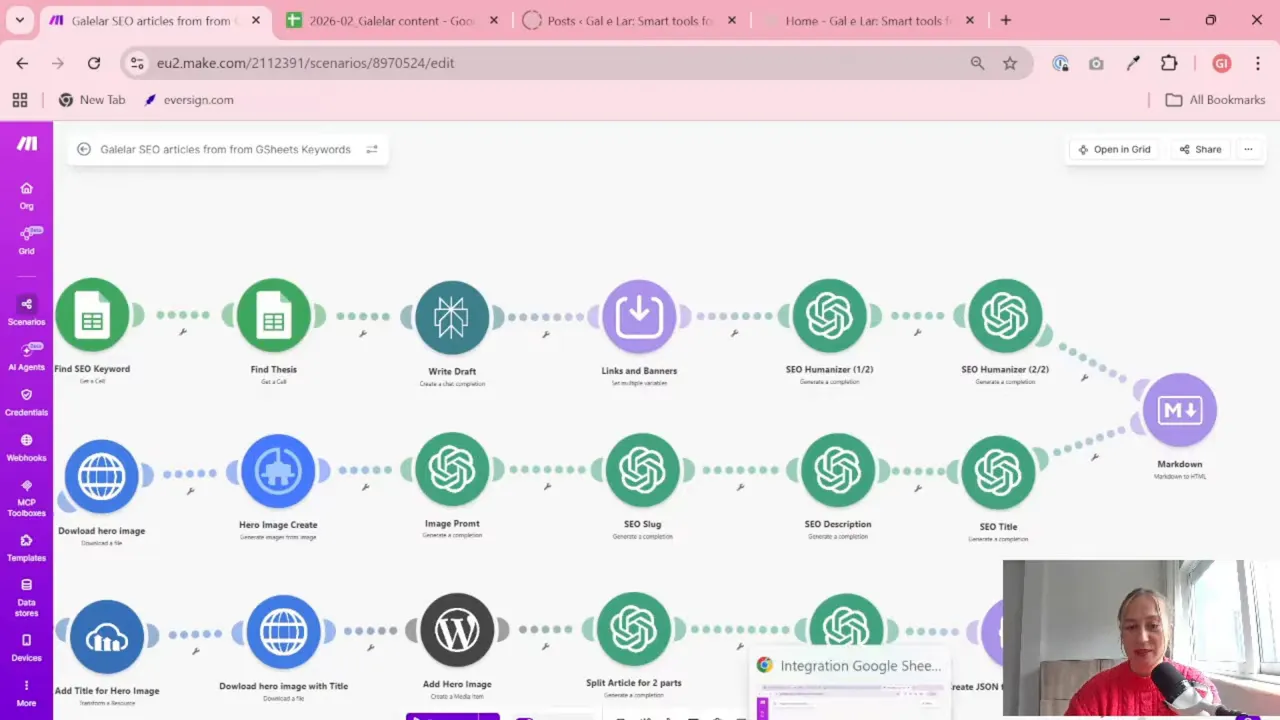
Task: Open the browser Extensions puzzle icon
Action: (x=1169, y=63)
